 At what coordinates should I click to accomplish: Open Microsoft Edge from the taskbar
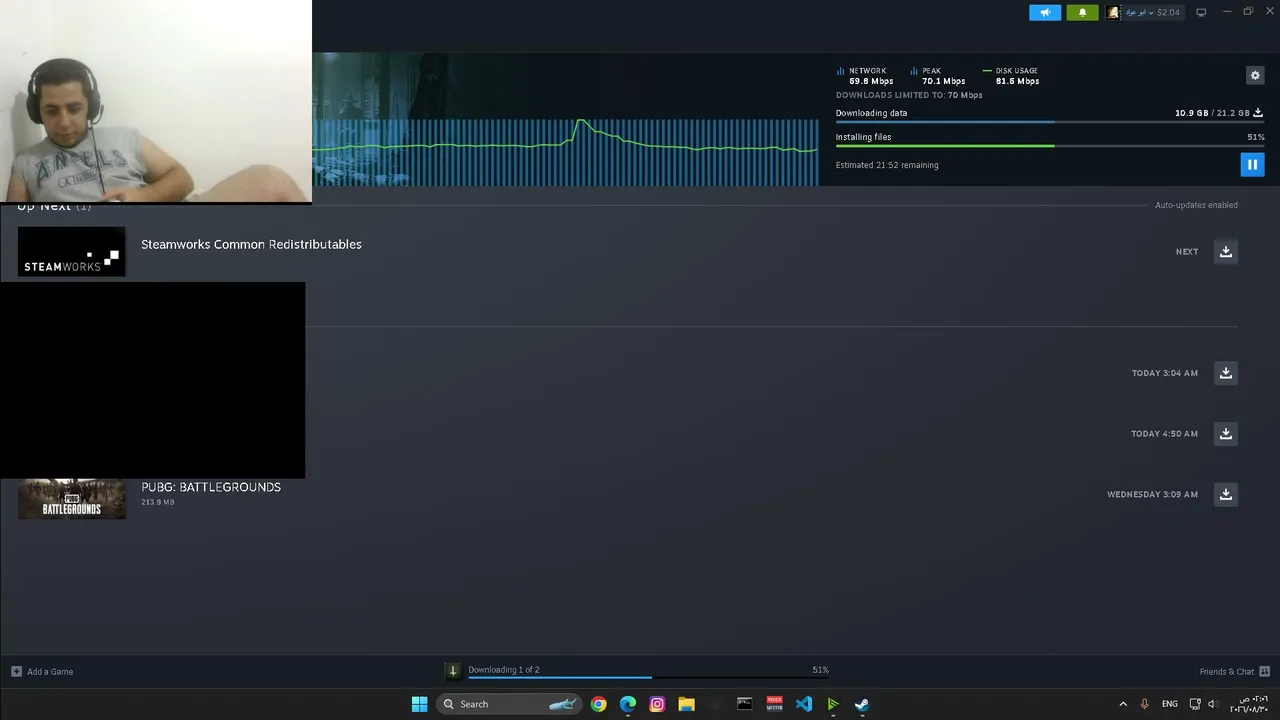pos(628,704)
